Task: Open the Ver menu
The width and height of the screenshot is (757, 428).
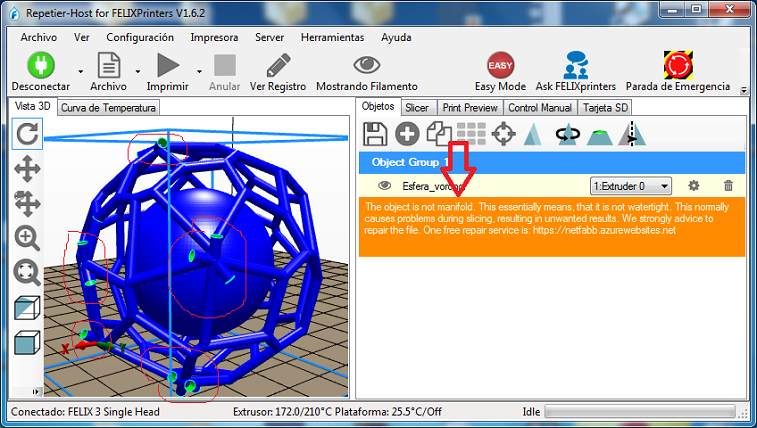Action: tap(82, 37)
